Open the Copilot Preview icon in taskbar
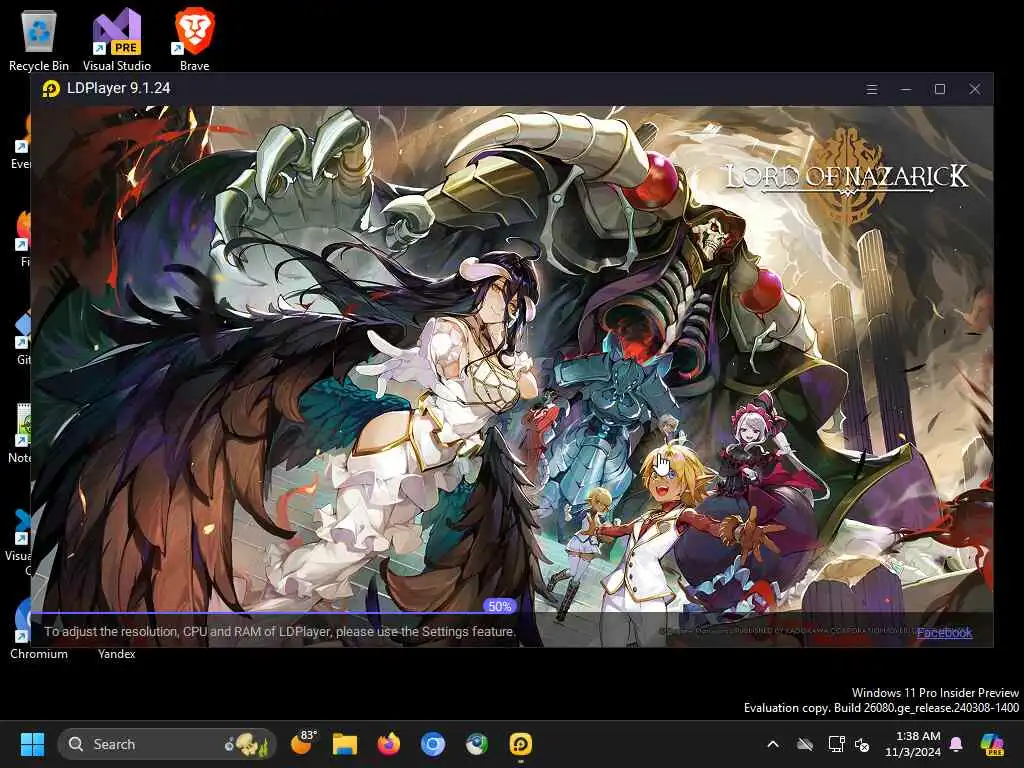 (x=992, y=744)
